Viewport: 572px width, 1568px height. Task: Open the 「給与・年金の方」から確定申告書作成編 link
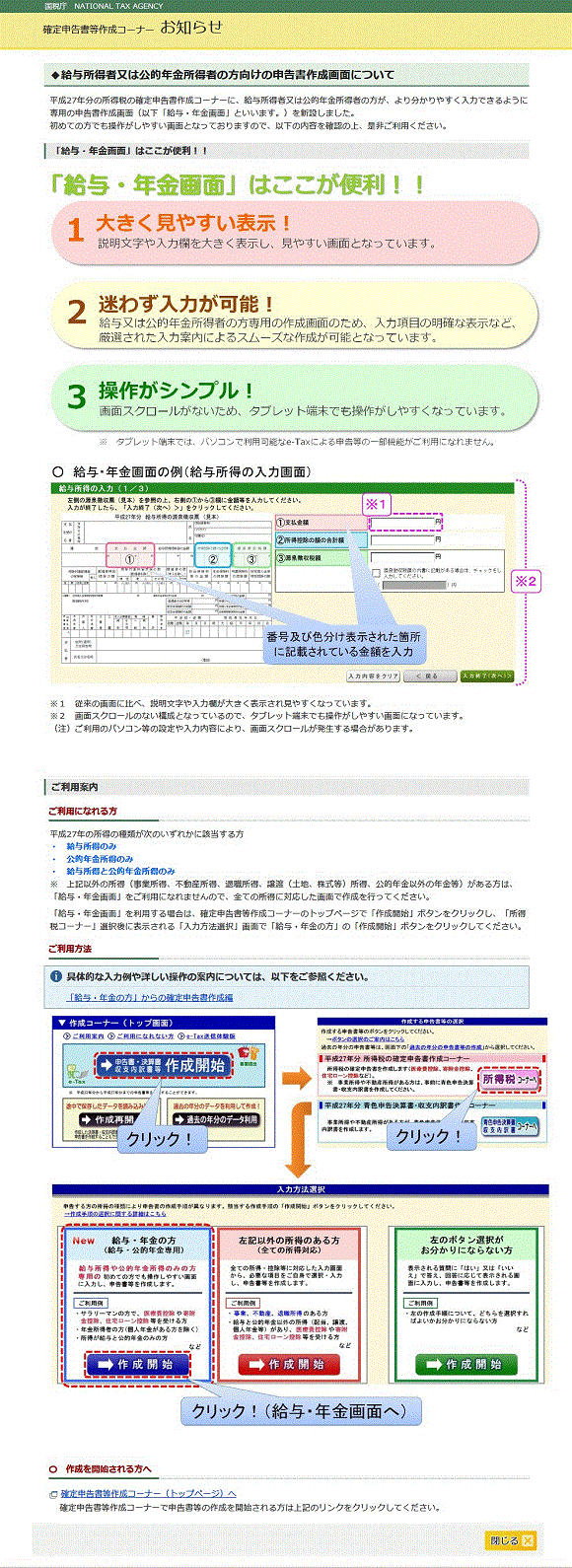150,997
